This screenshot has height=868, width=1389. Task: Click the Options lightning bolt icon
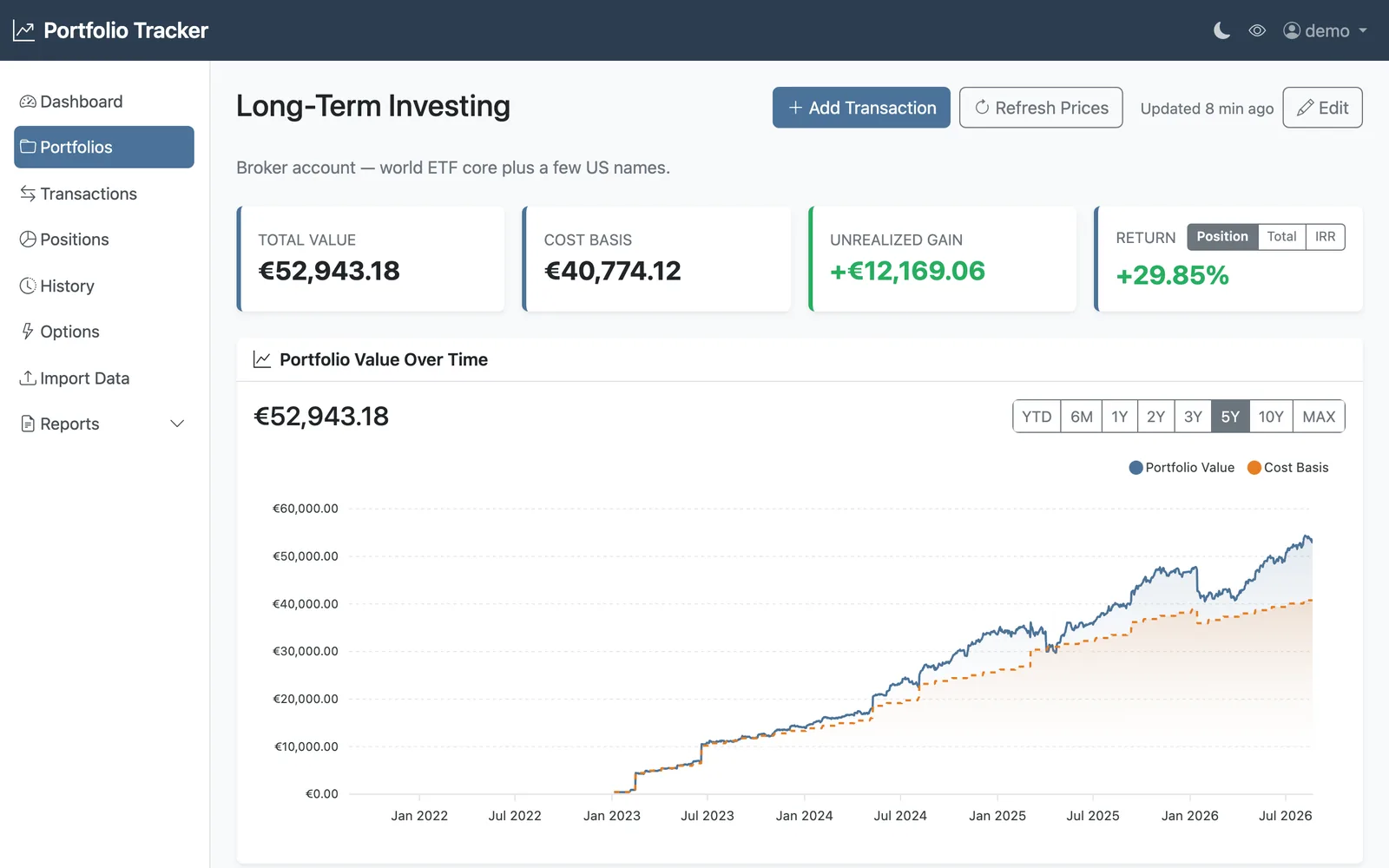tap(28, 332)
